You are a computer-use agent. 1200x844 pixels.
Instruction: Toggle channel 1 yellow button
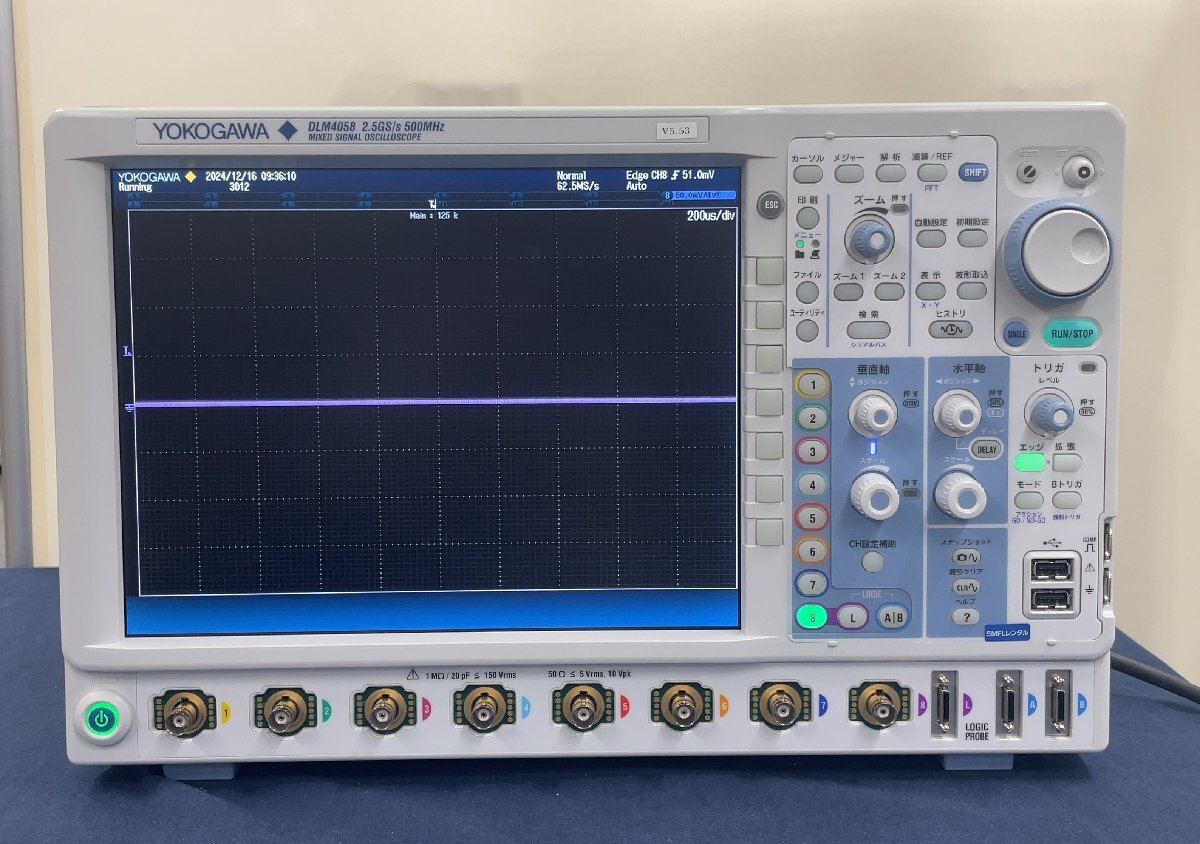tap(813, 384)
